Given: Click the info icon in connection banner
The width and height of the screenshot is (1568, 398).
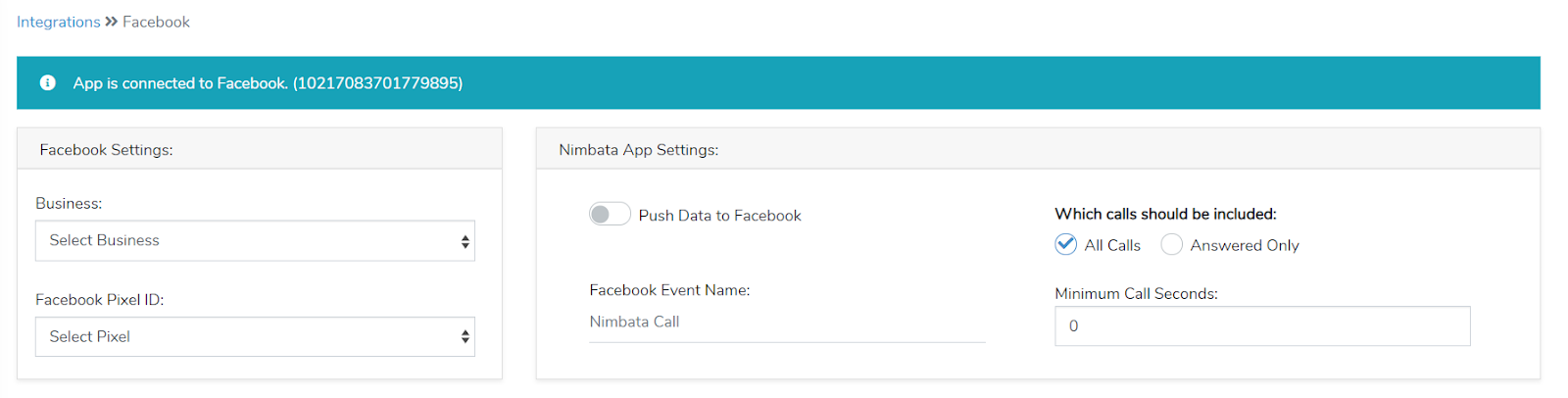Looking at the screenshot, I should (x=47, y=83).
